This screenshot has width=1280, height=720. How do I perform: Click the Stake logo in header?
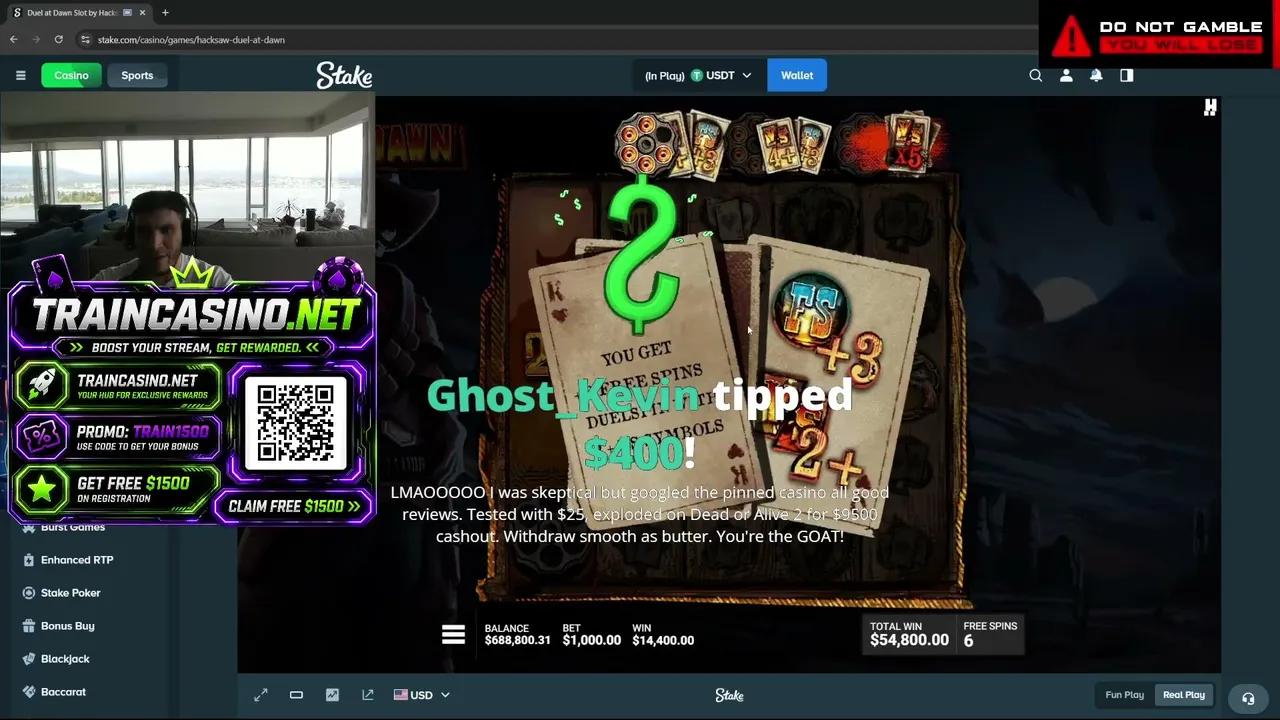click(344, 75)
